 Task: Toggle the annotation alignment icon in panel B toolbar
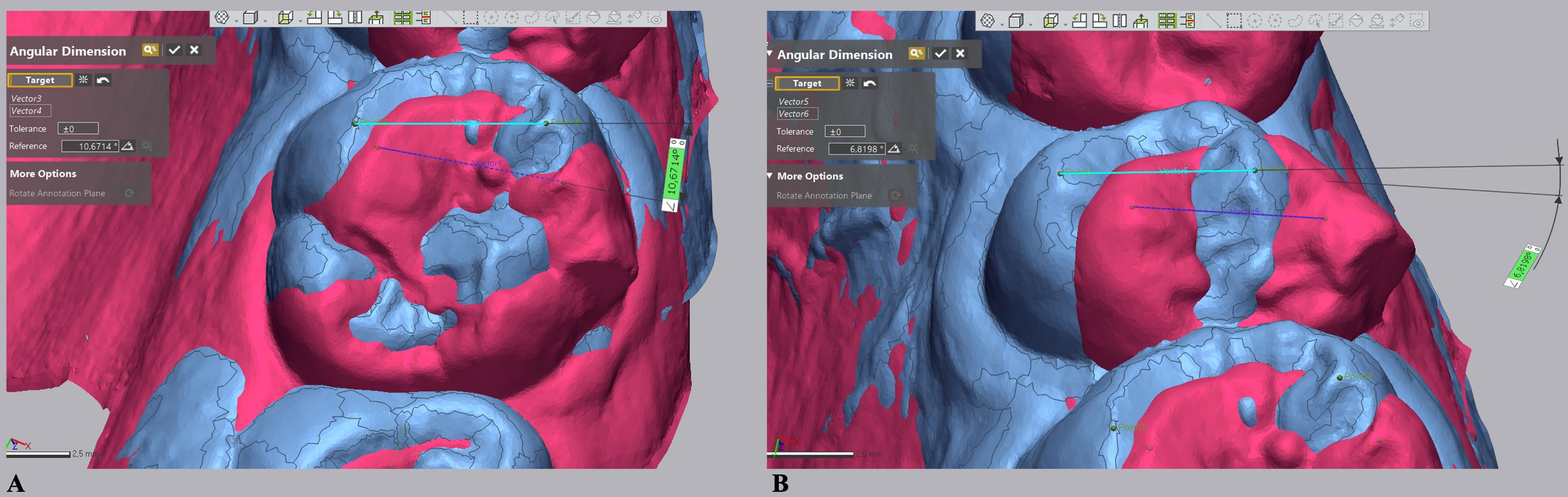point(1188,21)
